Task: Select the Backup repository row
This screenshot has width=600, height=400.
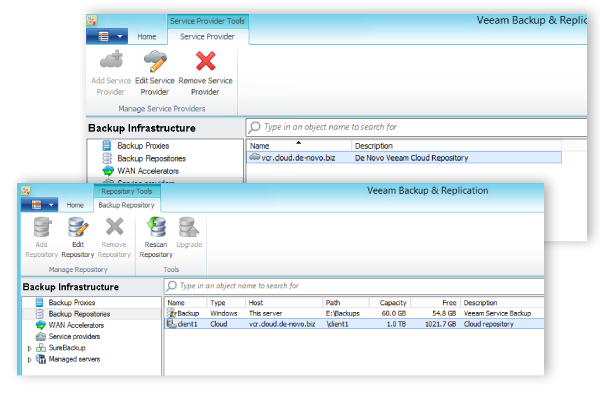Action: pos(354,313)
